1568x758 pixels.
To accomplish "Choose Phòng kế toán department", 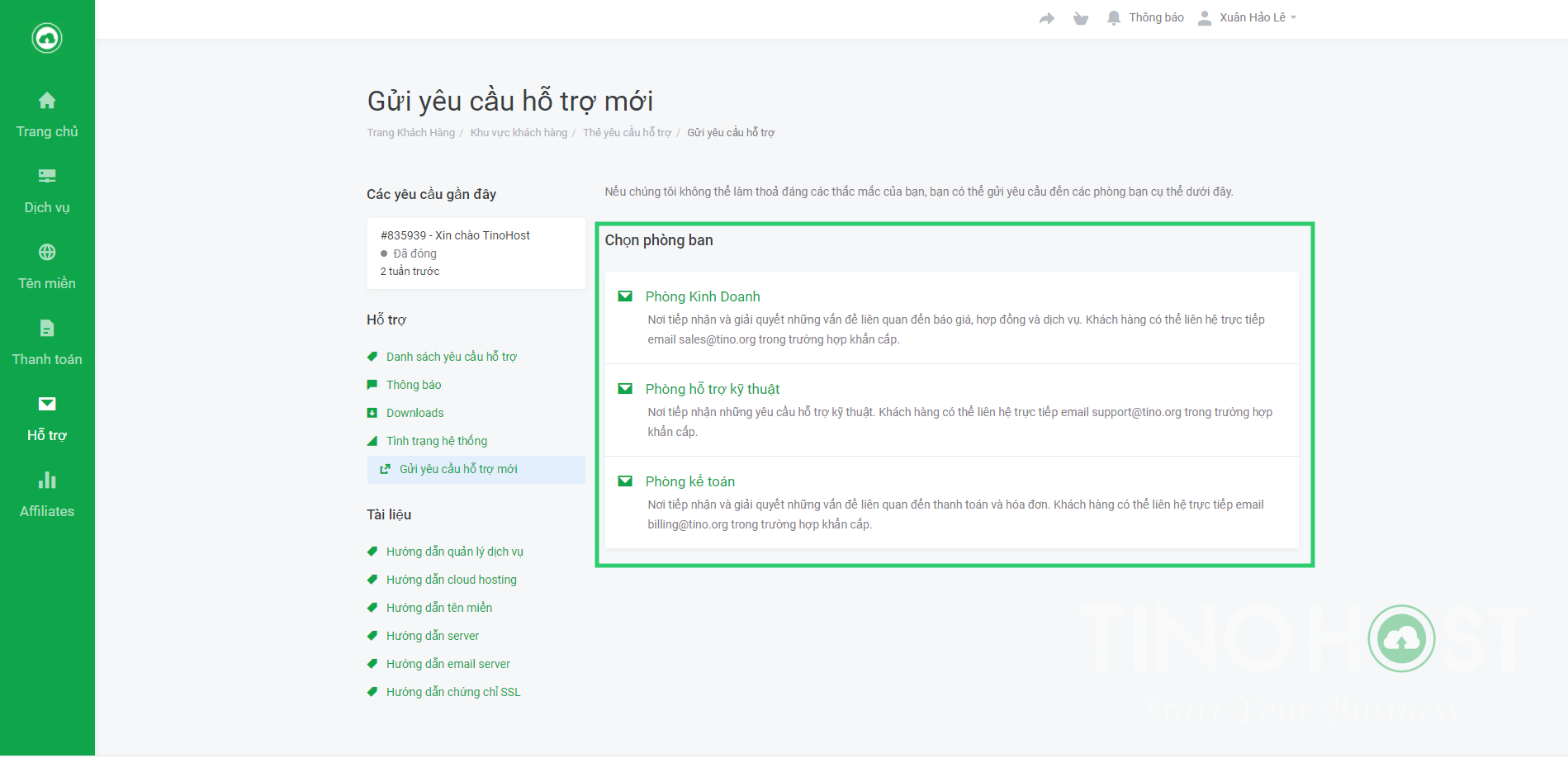I will [x=689, y=481].
